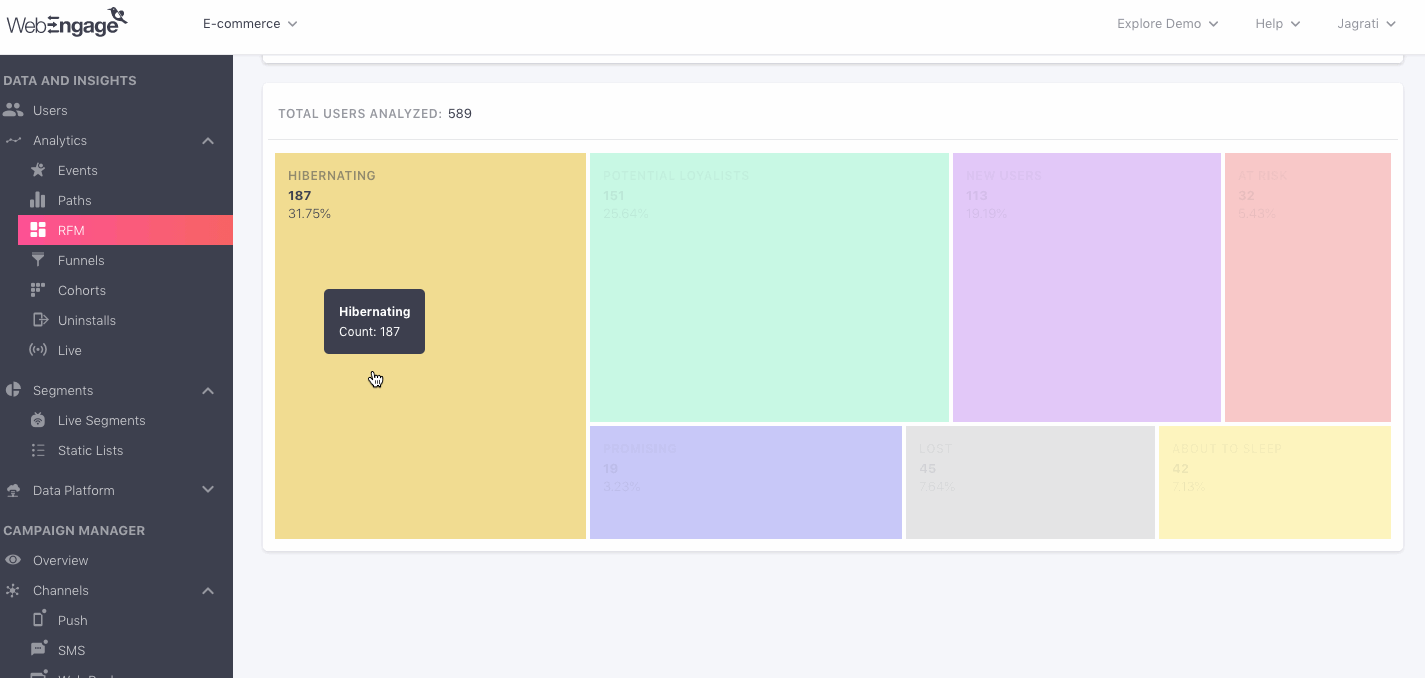Click the Analytics trend line icon

13,140
